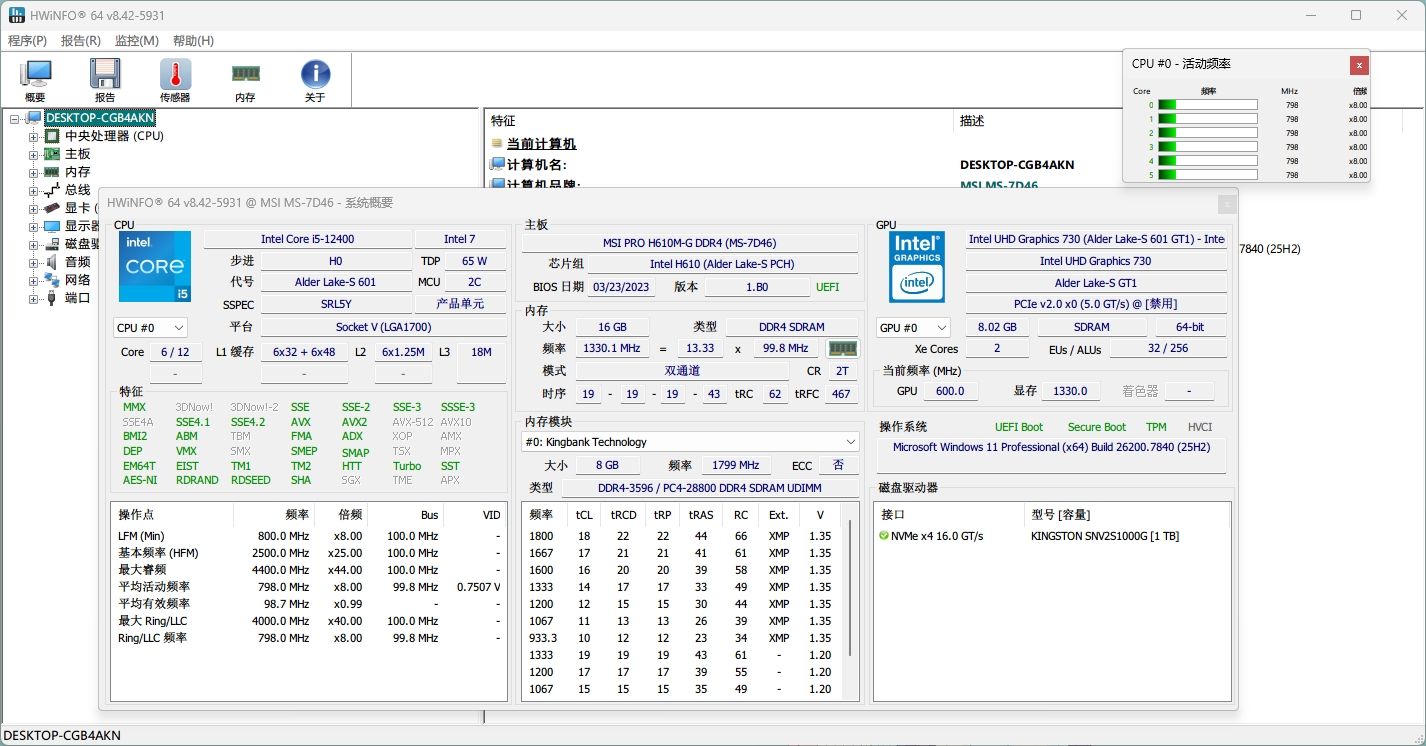Viewport: 1426px width, 746px height.
Task: Click the chip icon beside 中央处理器 (CPU)
Action: (52, 136)
